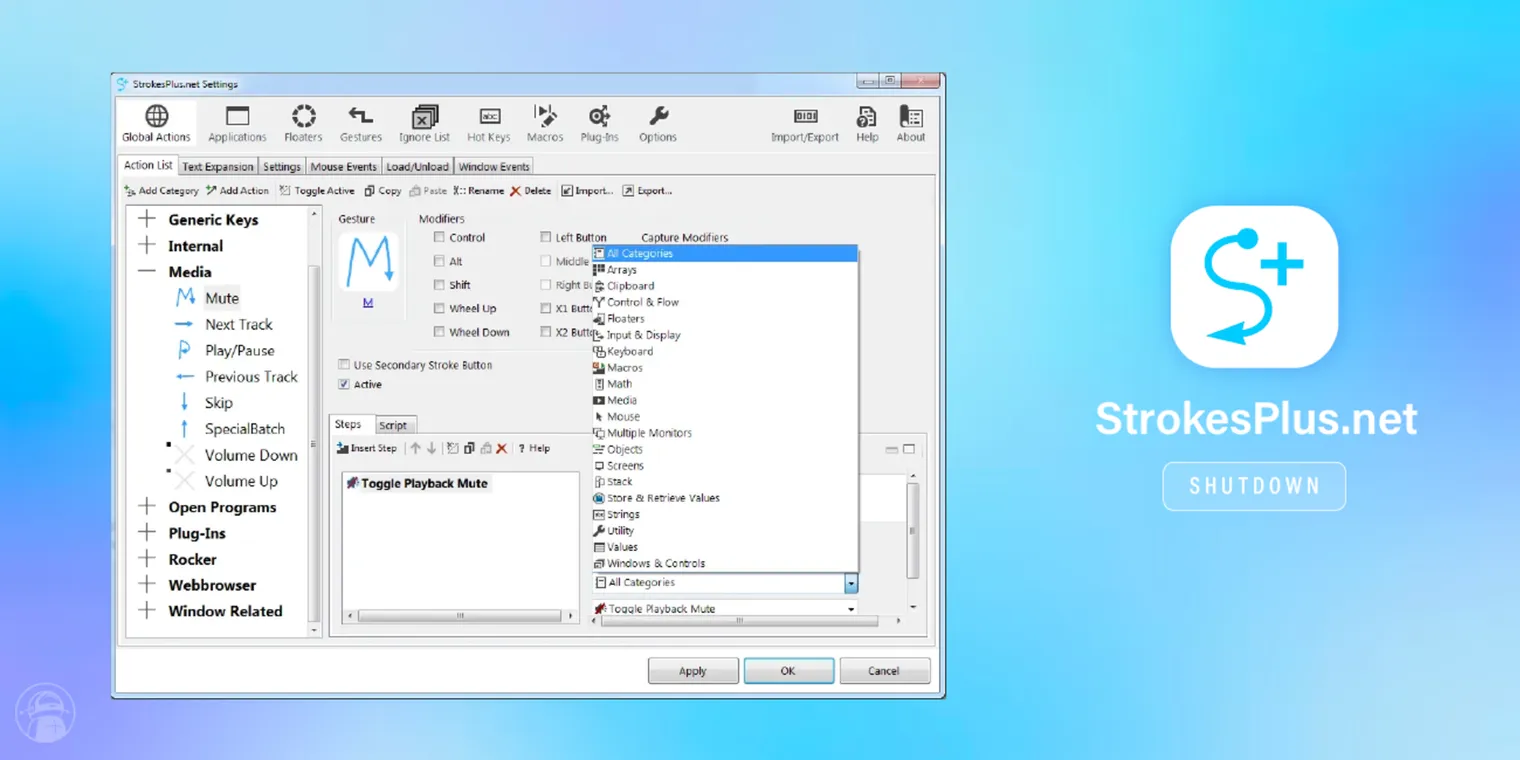Screen dimensions: 1520x760
Task: Click the Apply button
Action: pyautogui.click(x=693, y=670)
